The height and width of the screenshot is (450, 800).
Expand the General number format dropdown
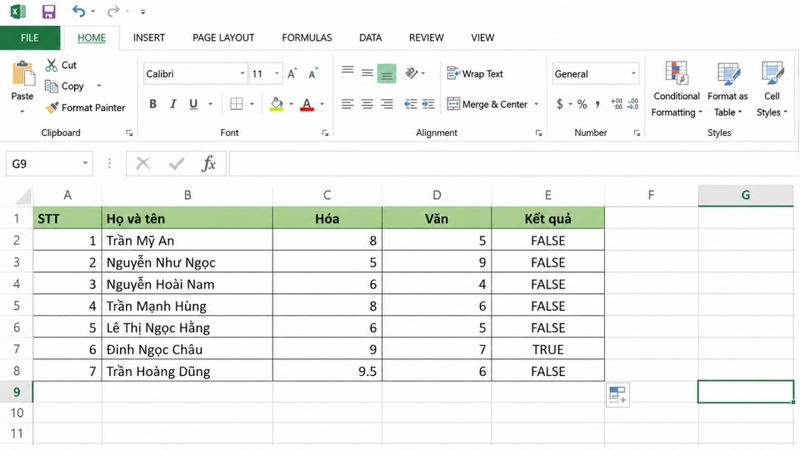[633, 74]
